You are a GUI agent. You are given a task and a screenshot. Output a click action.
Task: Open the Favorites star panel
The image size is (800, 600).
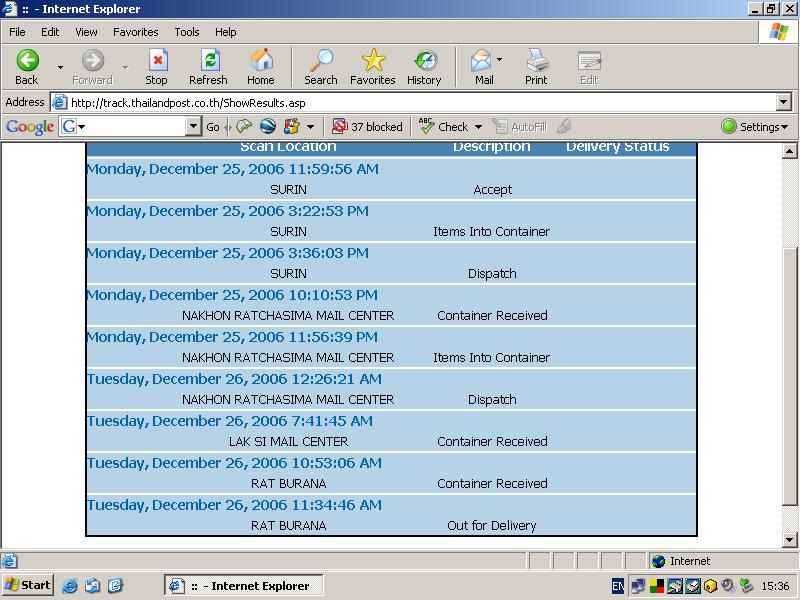tap(372, 66)
